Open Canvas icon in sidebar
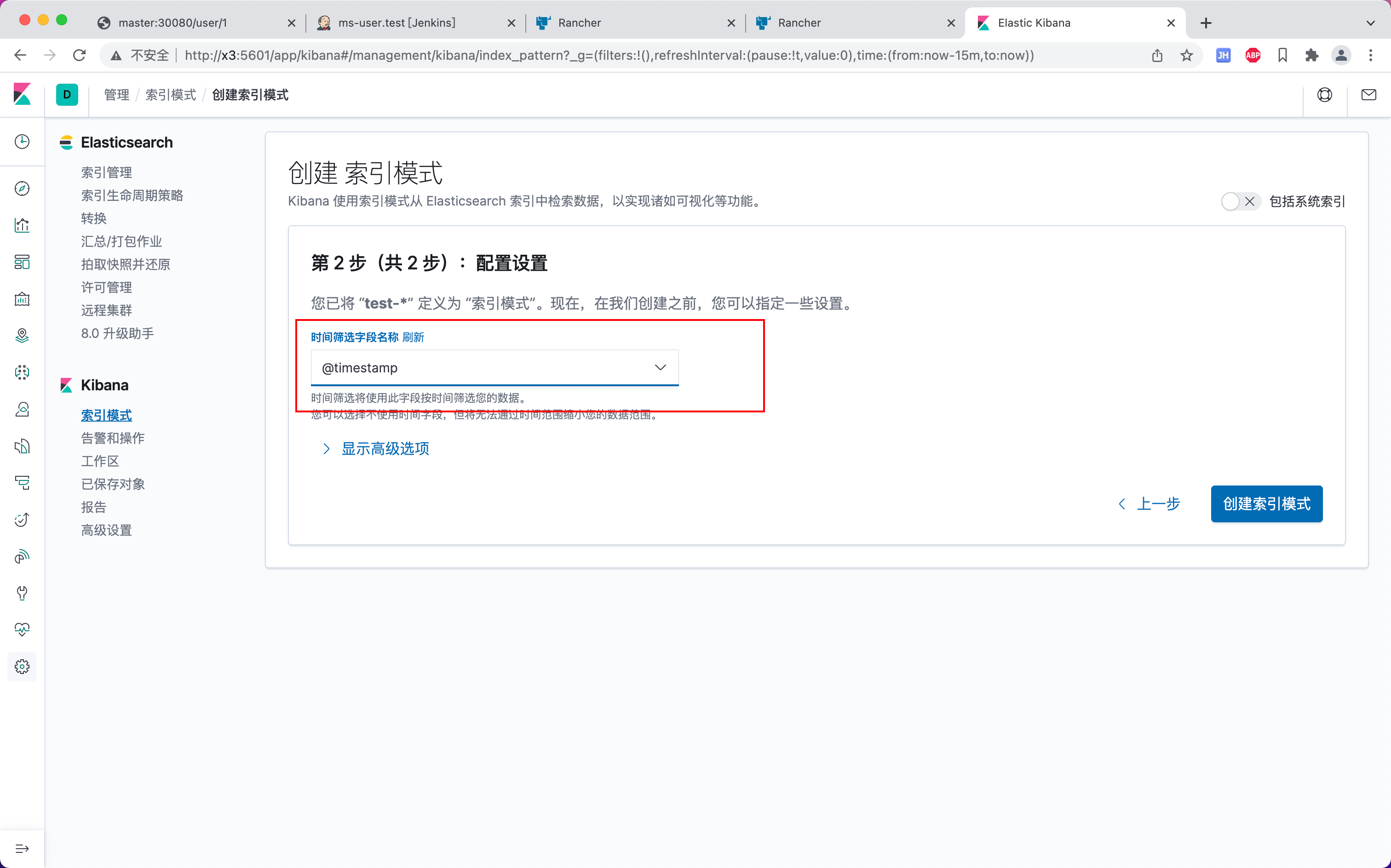Screen dimensions: 1391x868 [x=22, y=298]
